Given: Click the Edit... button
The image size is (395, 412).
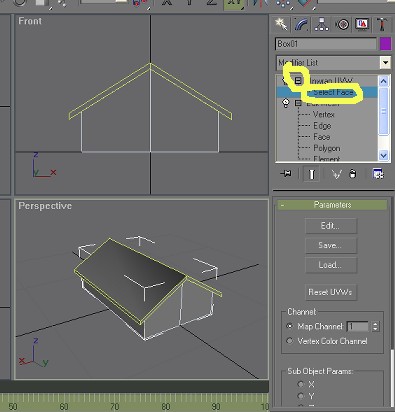Looking at the screenshot, I should pyautogui.click(x=331, y=226).
